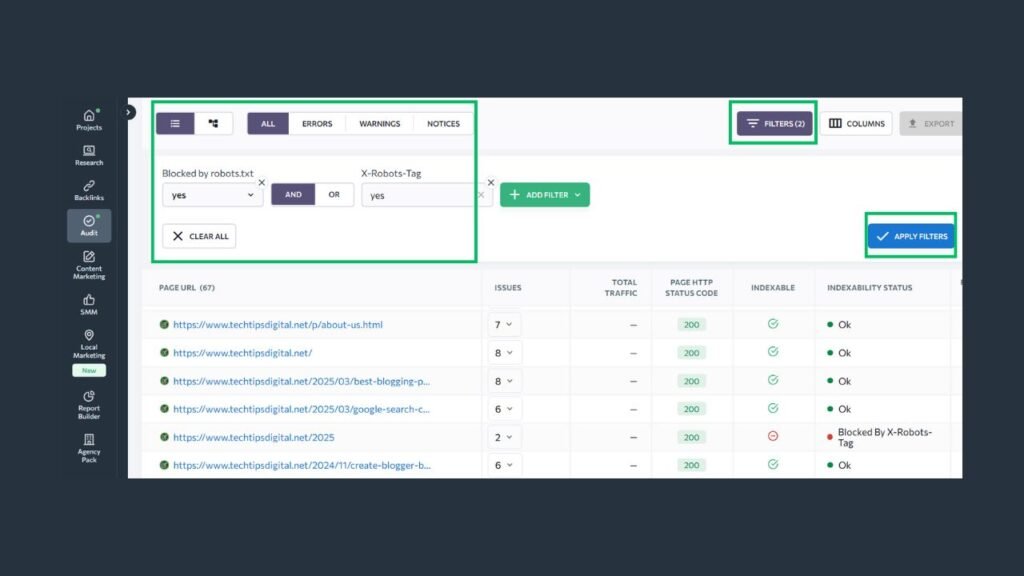This screenshot has height=576, width=1024.
Task: Click CLEAR ALL filters
Action: coord(199,236)
